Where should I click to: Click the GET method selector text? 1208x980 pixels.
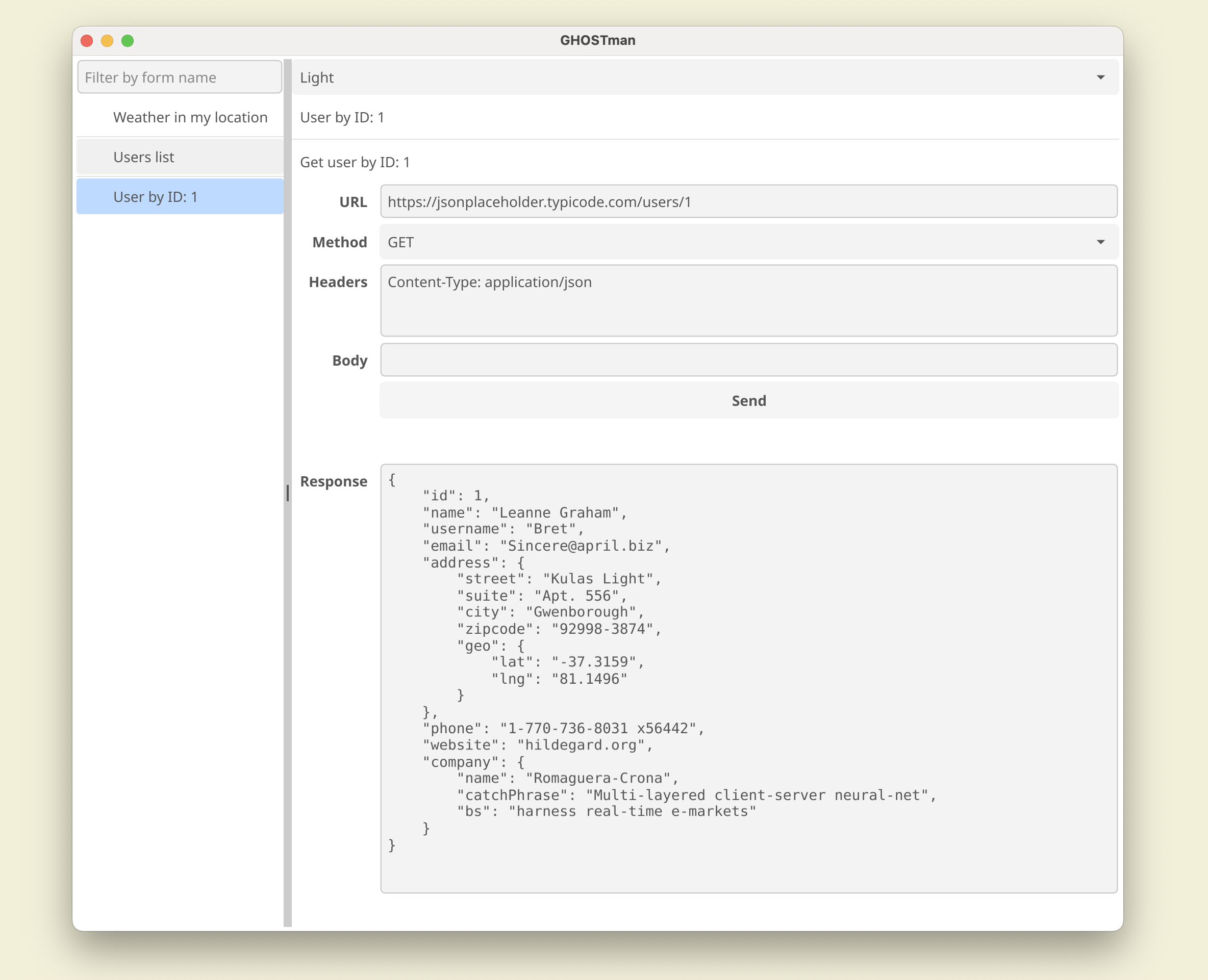point(400,242)
